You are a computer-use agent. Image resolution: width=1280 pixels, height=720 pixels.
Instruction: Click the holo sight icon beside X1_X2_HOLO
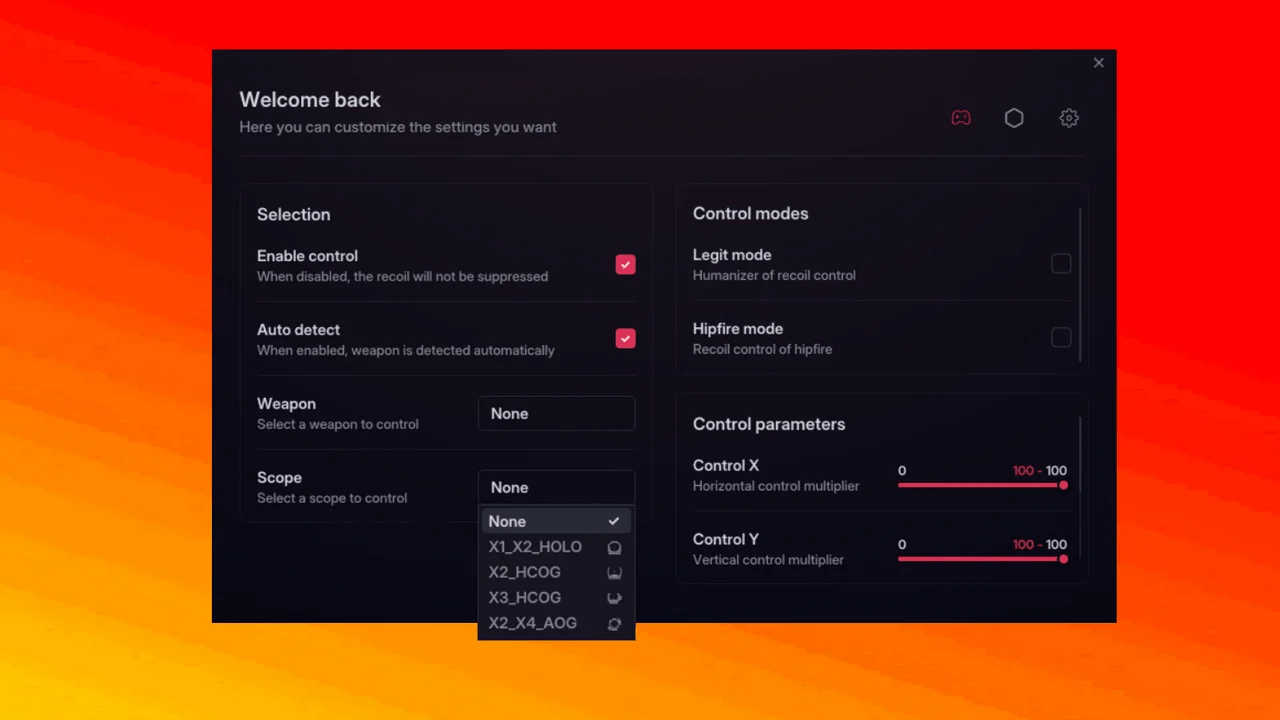[x=614, y=548]
